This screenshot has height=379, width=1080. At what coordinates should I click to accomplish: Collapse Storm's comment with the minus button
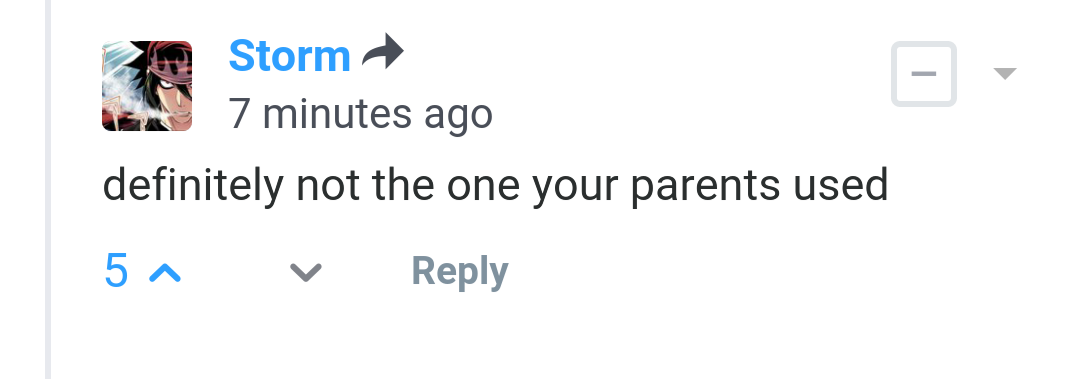(x=924, y=74)
